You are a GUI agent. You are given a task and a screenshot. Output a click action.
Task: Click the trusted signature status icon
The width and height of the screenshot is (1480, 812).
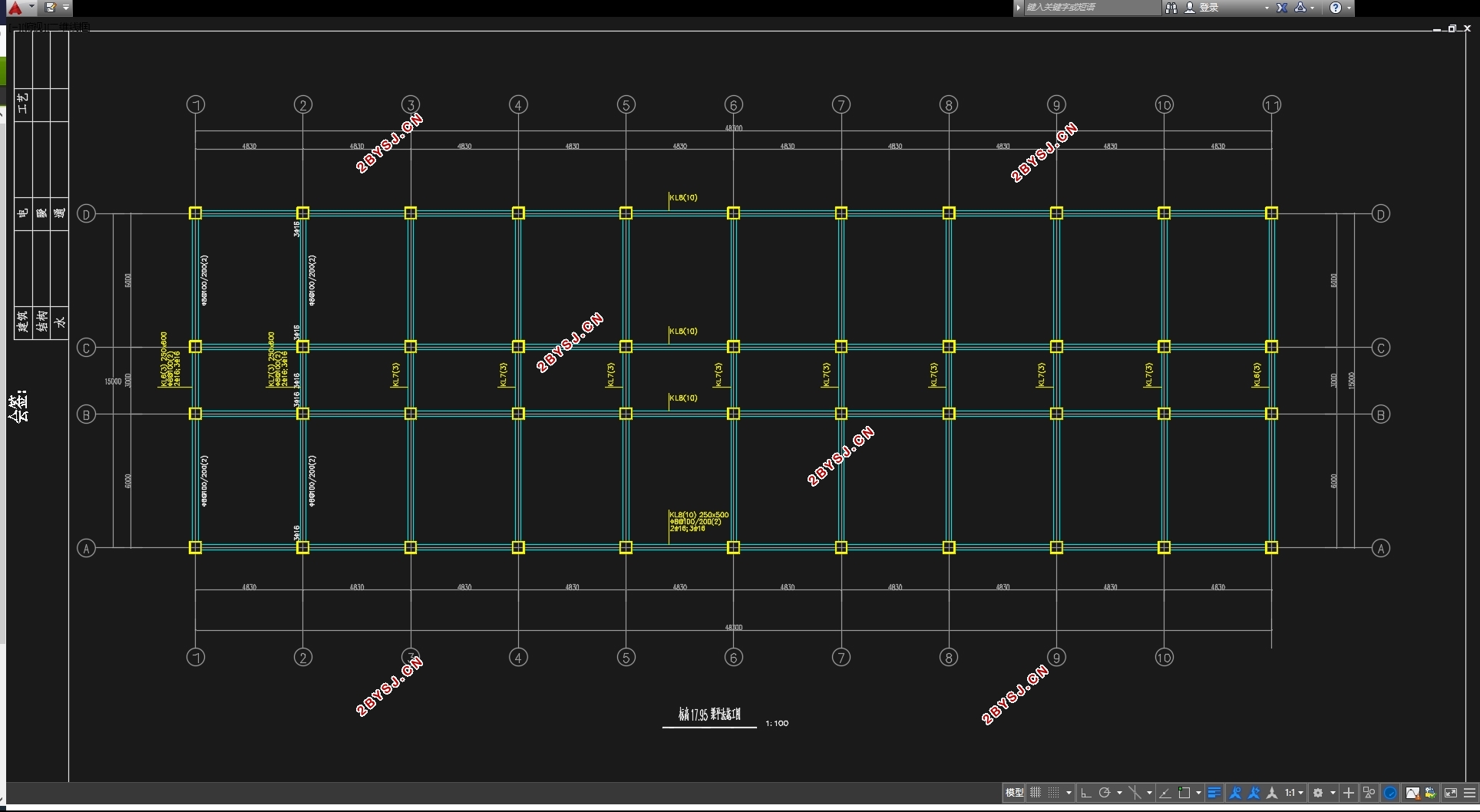1430,793
